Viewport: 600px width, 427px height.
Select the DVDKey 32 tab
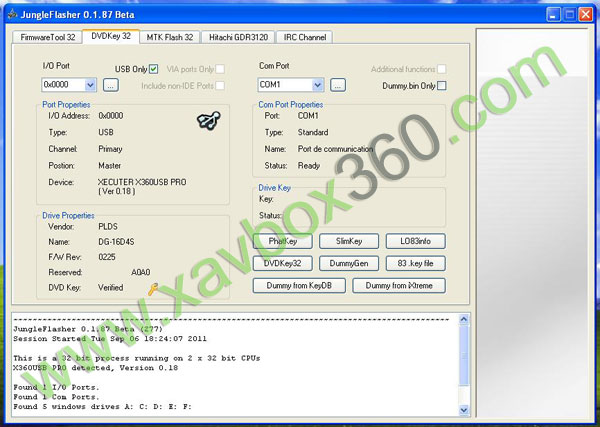(x=111, y=36)
